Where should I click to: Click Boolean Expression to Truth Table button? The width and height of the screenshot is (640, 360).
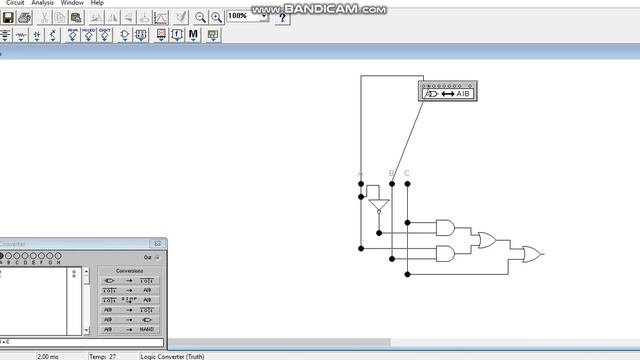pos(129,310)
